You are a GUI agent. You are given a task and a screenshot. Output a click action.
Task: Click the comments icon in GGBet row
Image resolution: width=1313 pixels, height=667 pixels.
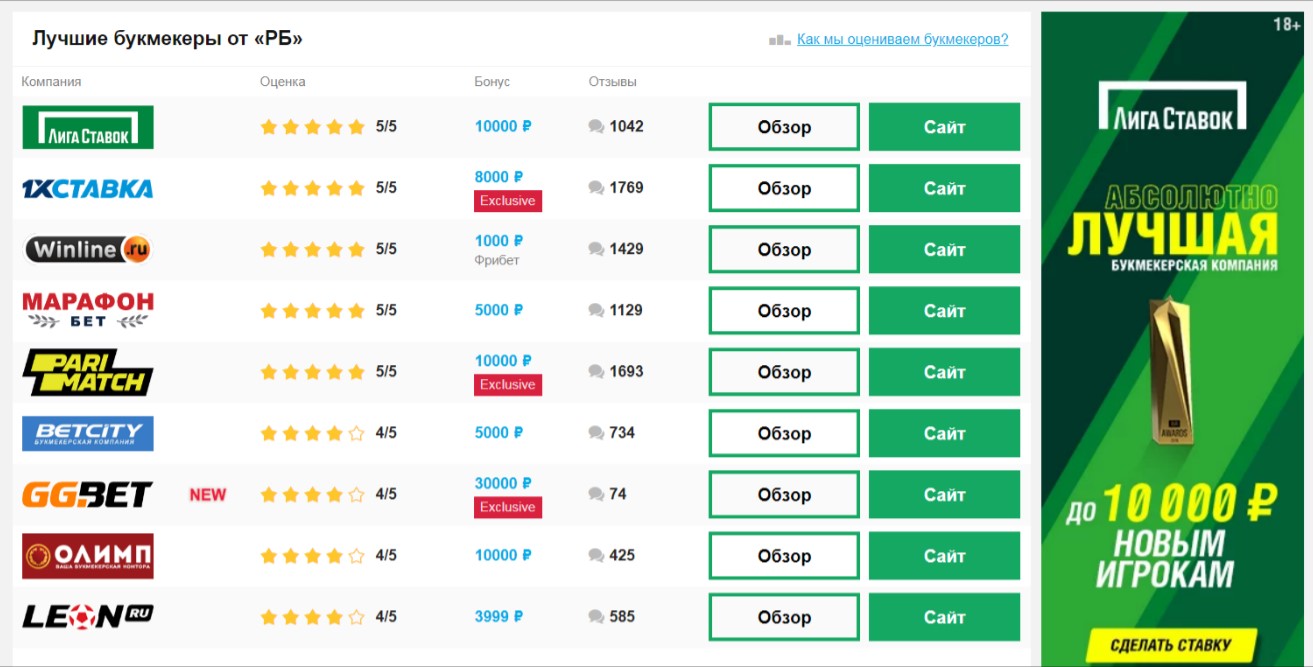[x=597, y=494]
